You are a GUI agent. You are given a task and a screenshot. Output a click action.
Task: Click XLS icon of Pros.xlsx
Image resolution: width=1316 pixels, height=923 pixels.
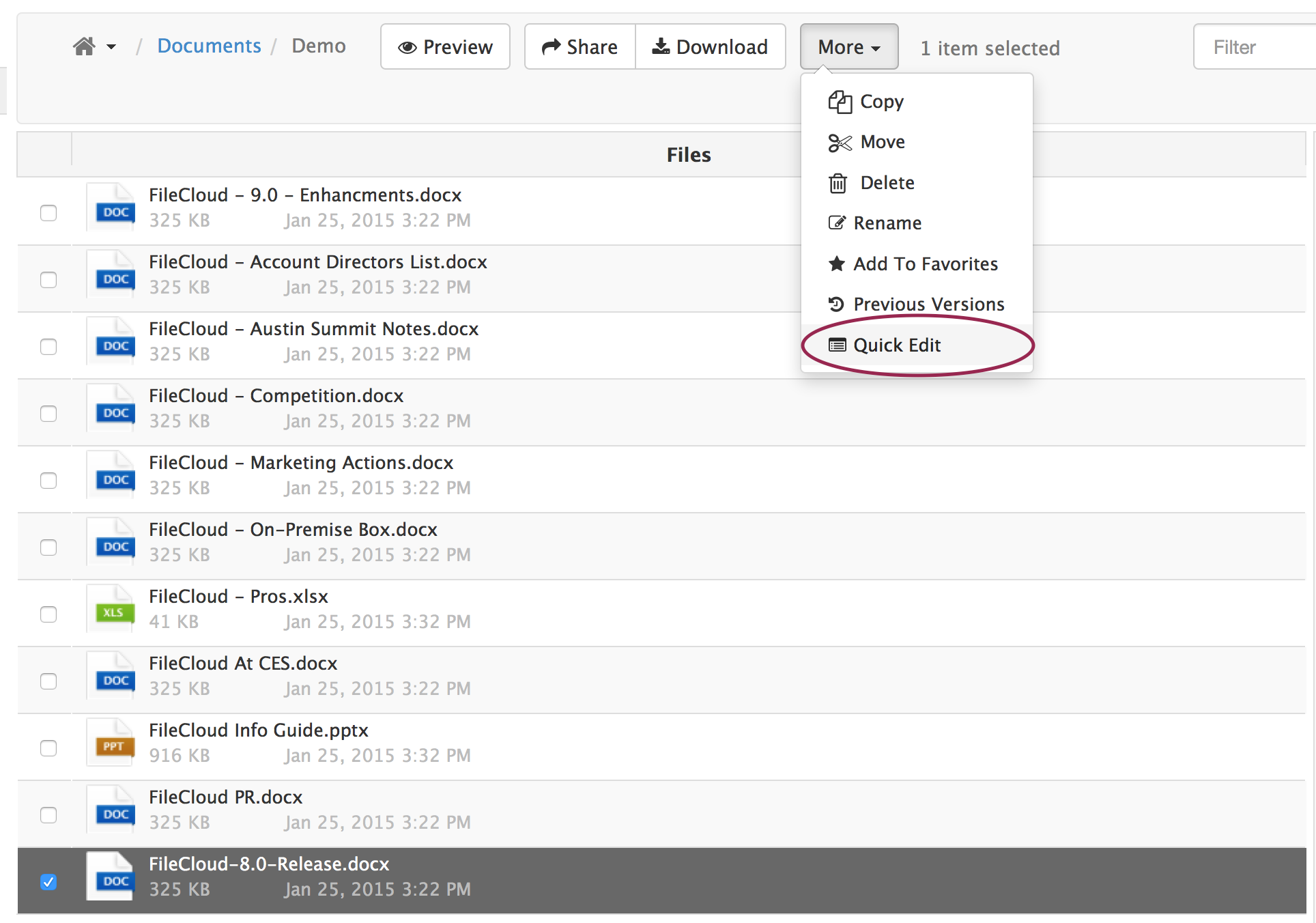(x=111, y=609)
